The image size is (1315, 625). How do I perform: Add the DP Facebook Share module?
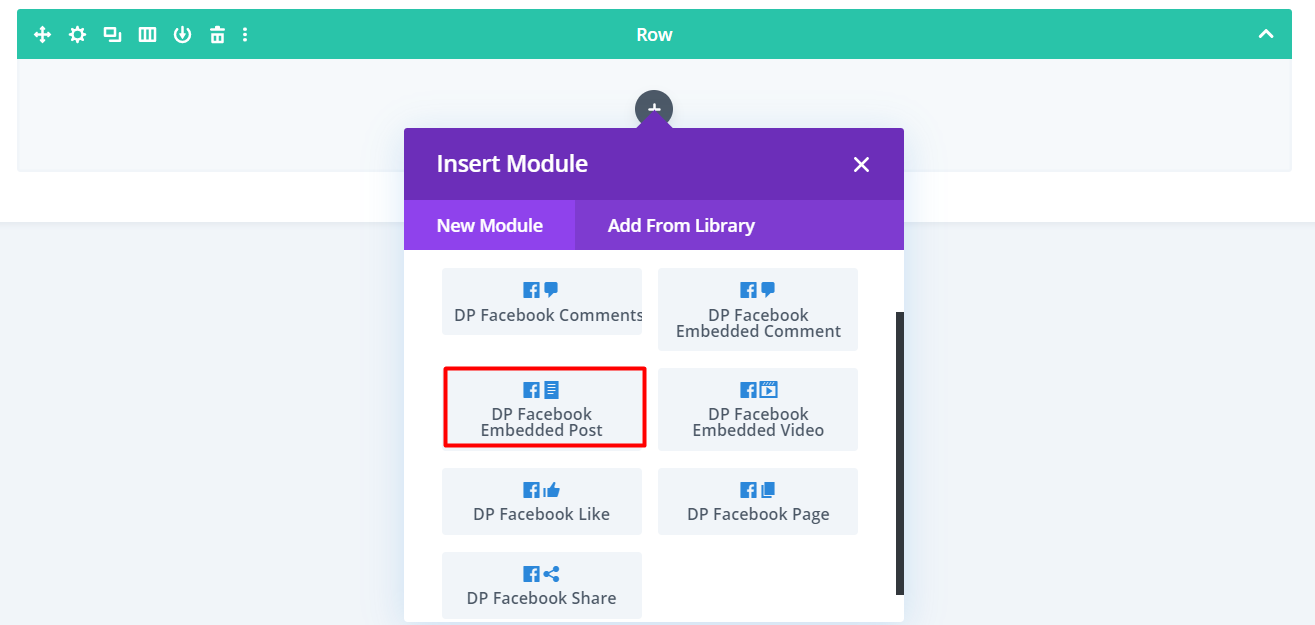coord(541,585)
